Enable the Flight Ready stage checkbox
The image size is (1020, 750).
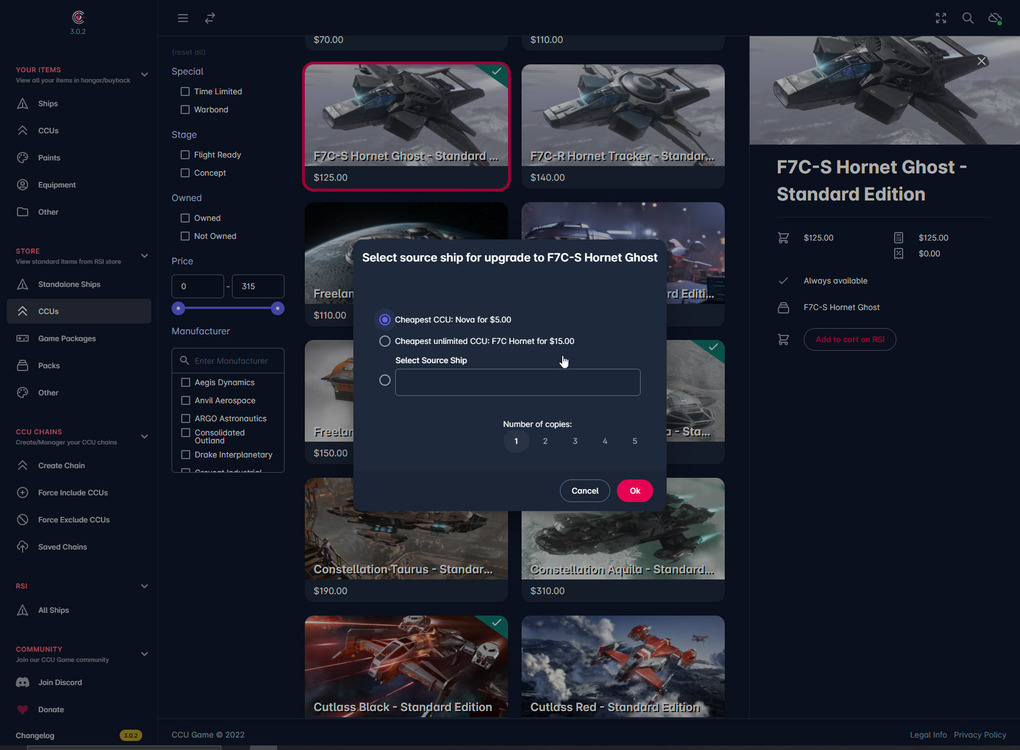[185, 155]
